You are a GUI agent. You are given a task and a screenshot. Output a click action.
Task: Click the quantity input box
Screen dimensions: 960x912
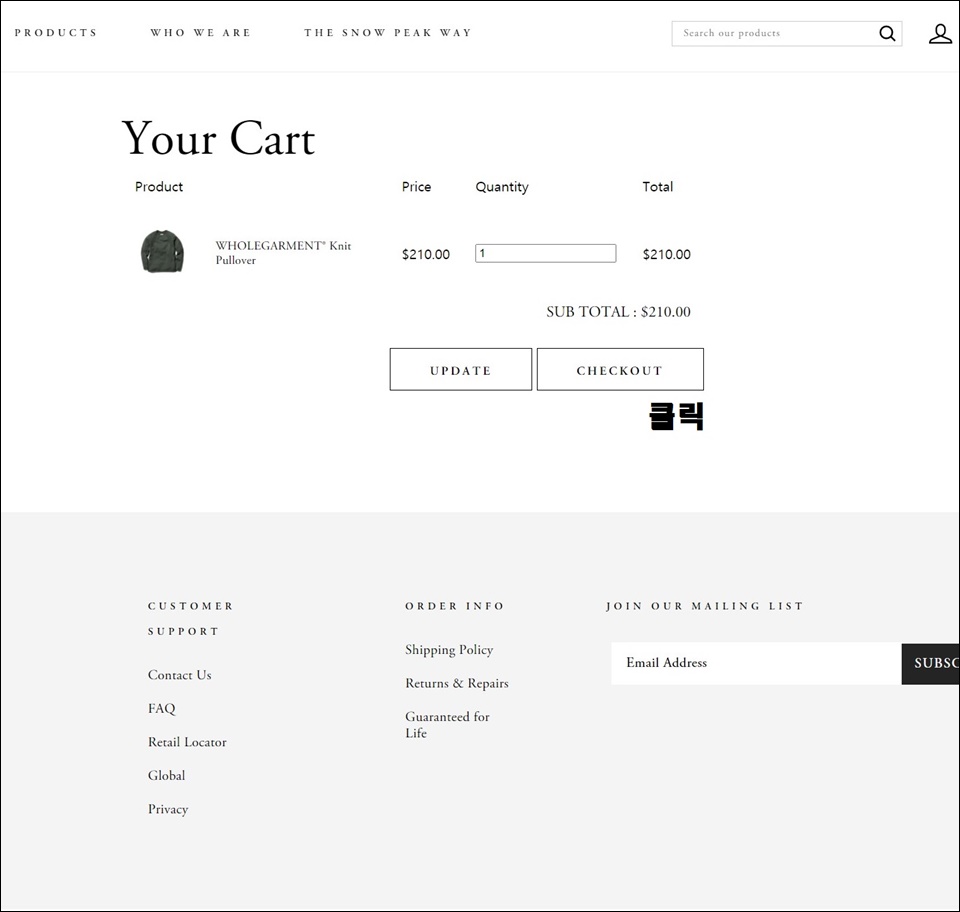546,253
